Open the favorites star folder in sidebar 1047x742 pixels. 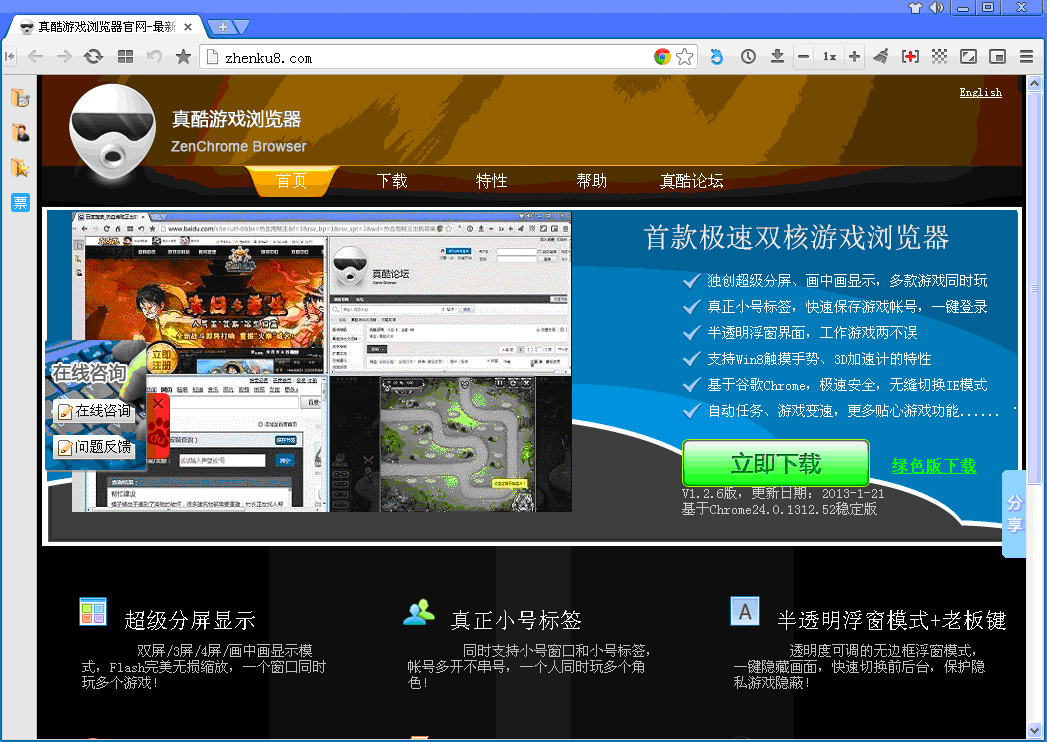tap(20, 167)
